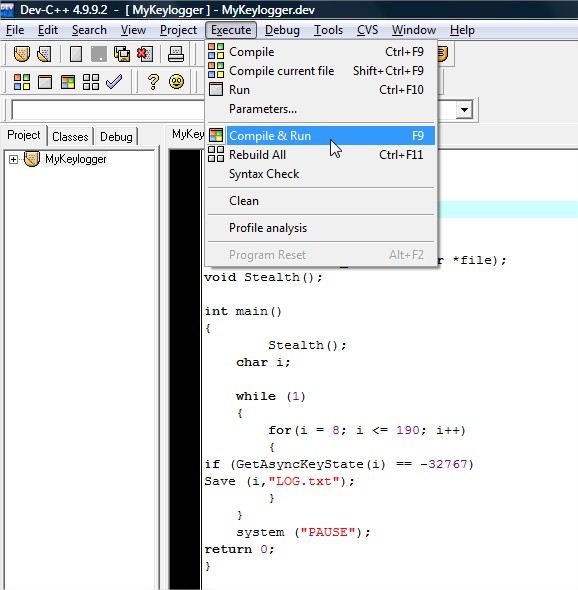Click the black editor gutter strip
The image size is (578, 590).
[185, 369]
